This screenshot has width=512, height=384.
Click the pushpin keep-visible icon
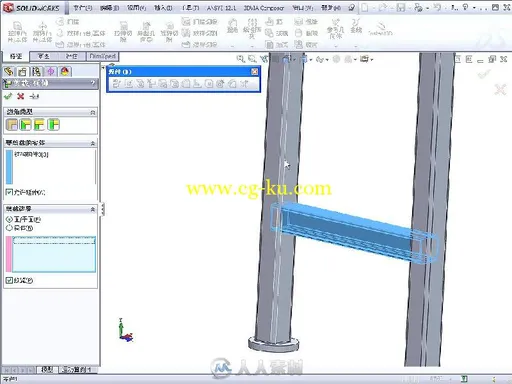pyautogui.click(x=34, y=97)
